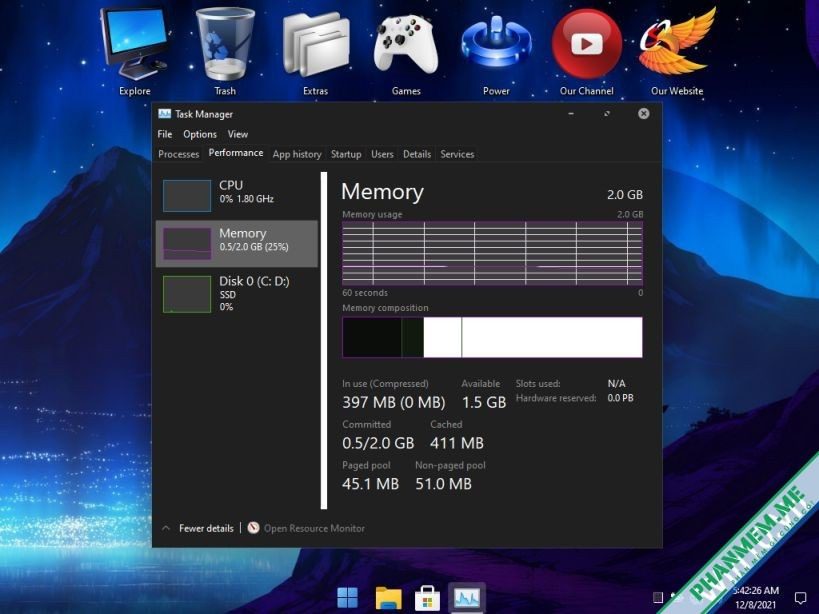Collapse with Fewer details chevron
The image size is (819, 614).
[166, 528]
